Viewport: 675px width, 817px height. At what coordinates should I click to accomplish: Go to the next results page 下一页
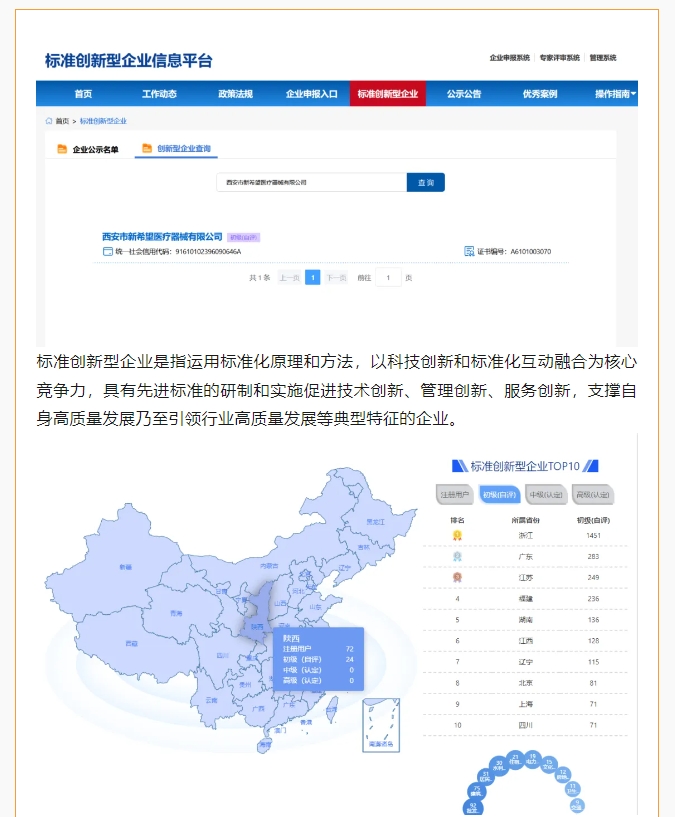[336, 278]
